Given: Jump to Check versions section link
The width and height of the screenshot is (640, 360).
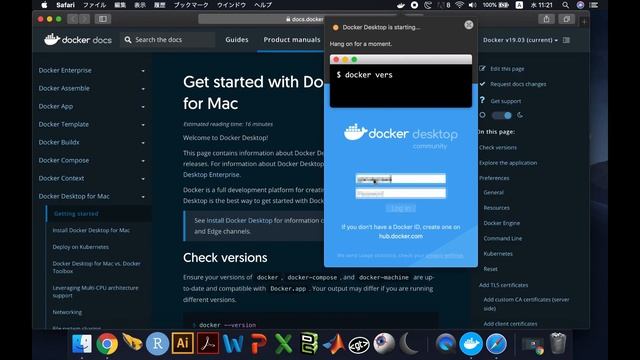Looking at the screenshot, I should pos(498,147).
